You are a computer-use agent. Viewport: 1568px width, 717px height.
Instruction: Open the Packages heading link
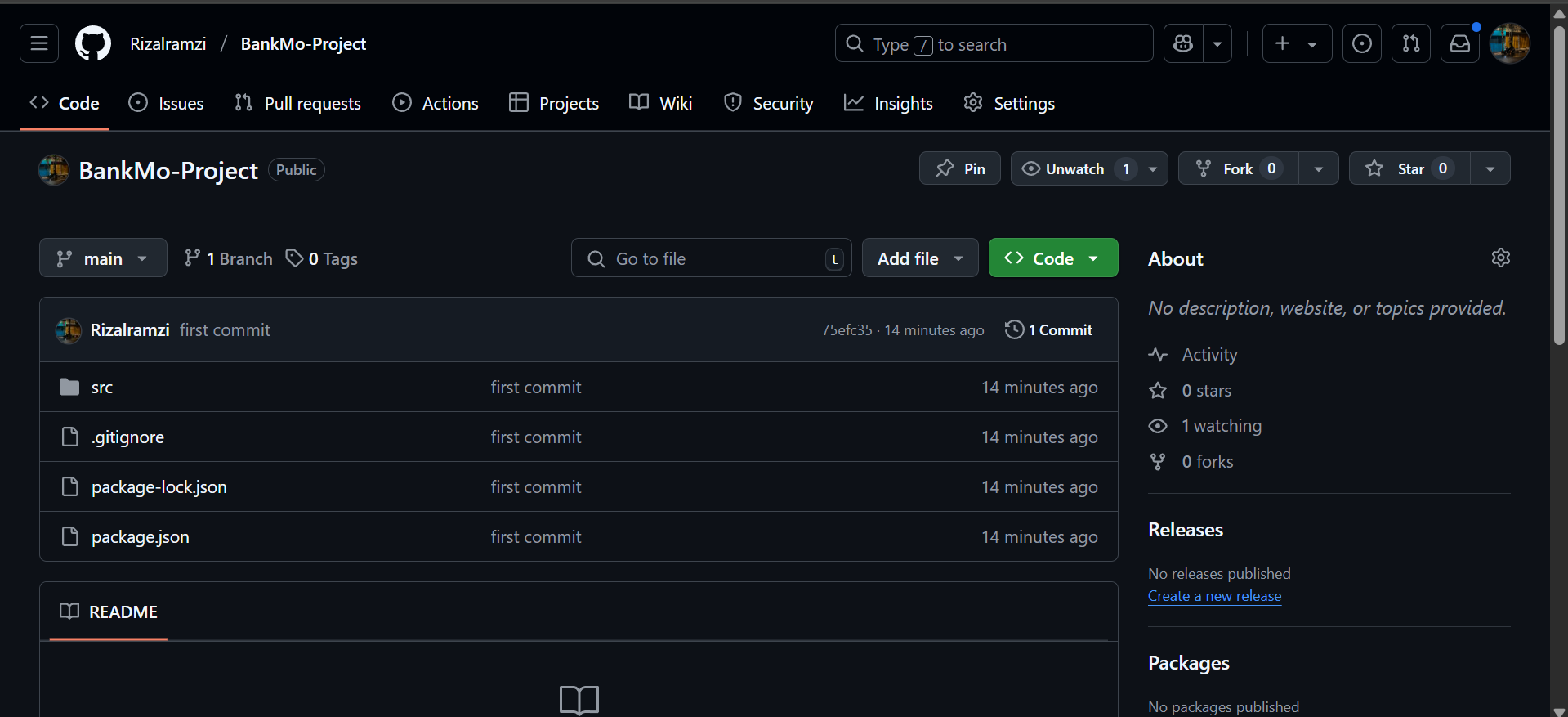click(1189, 663)
